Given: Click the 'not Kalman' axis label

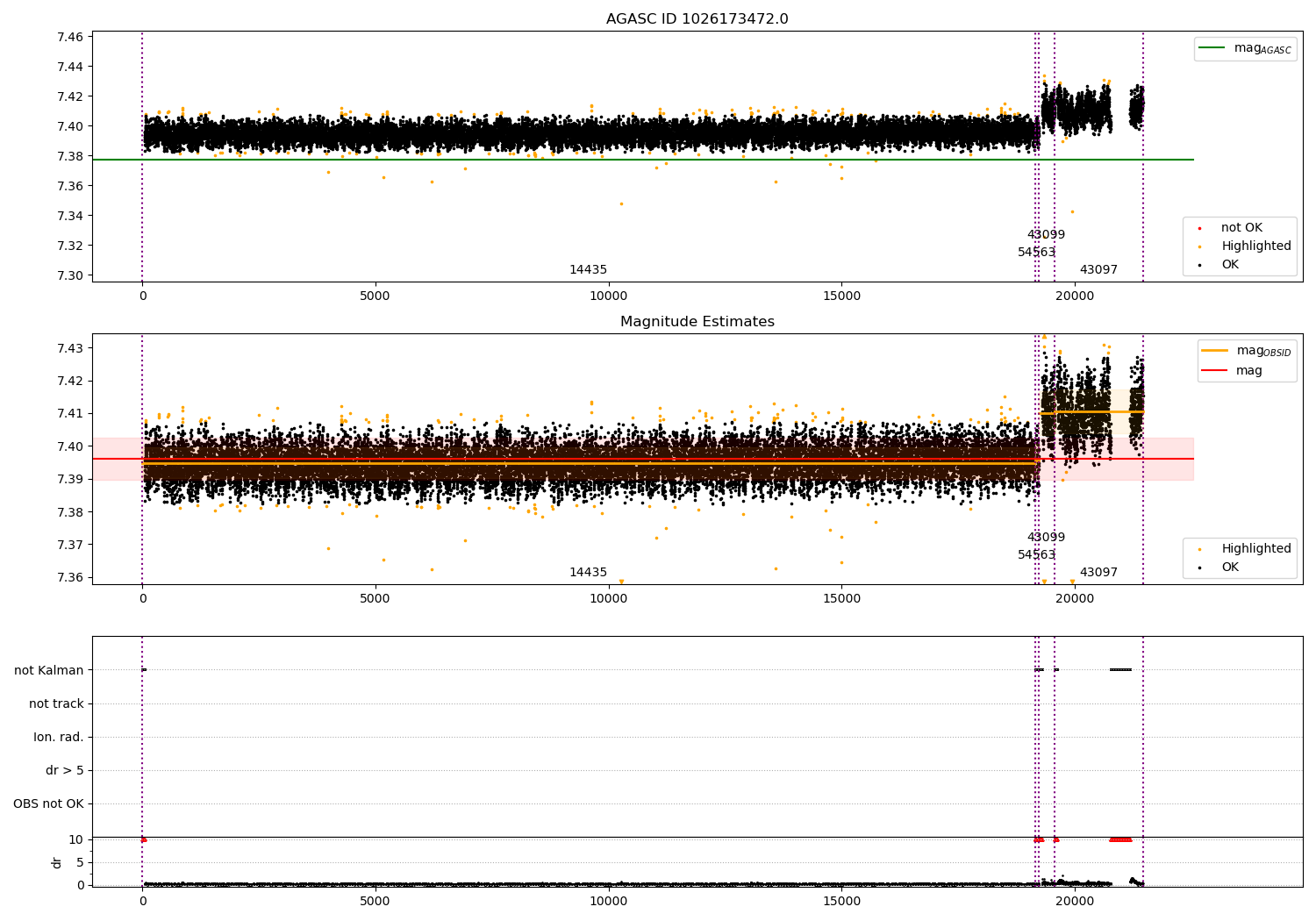Looking at the screenshot, I should click(49, 671).
